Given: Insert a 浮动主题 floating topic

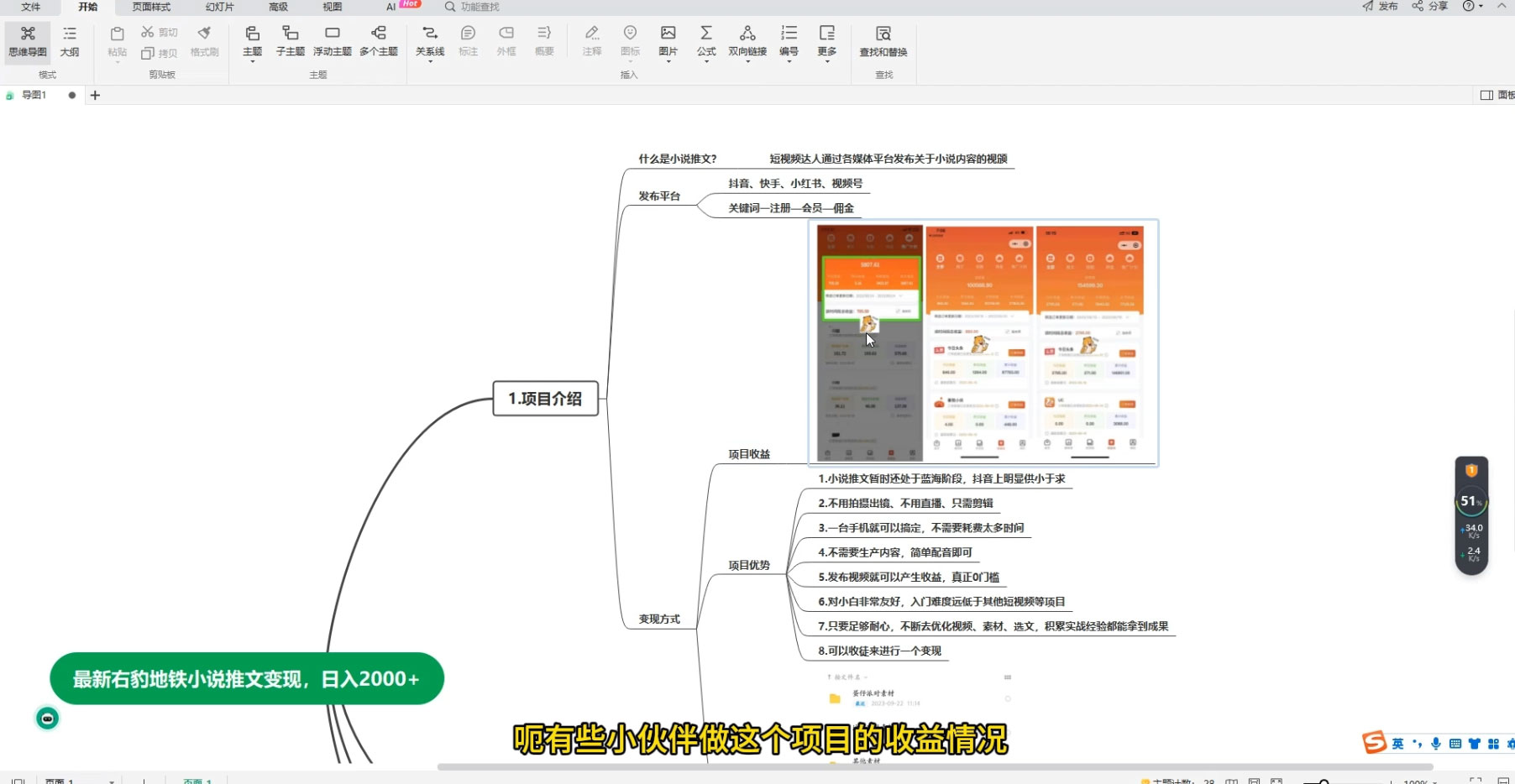Looking at the screenshot, I should [x=332, y=40].
